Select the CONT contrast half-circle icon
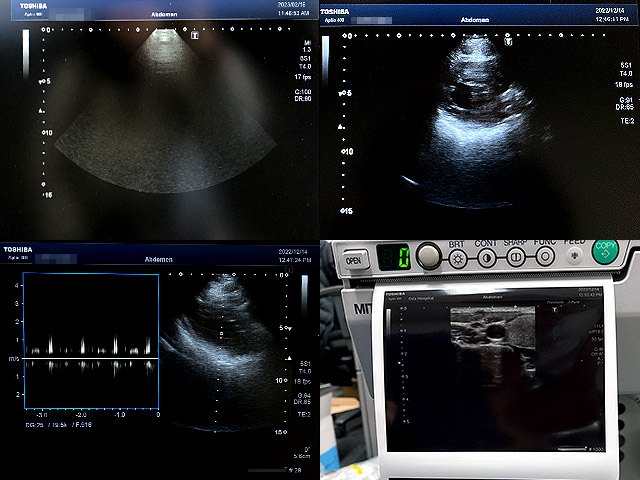Screen dimensions: 640x480 pyautogui.click(x=487, y=258)
